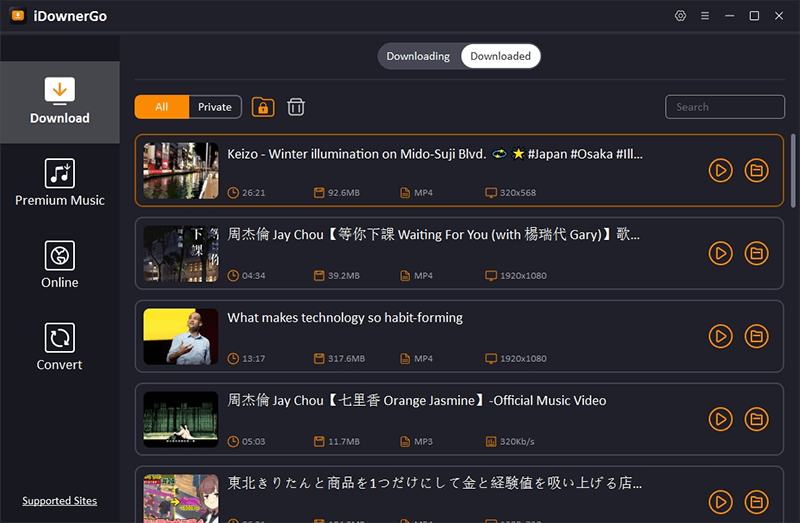
Task: Open folder for Orange Jasmine music video
Action: click(757, 419)
